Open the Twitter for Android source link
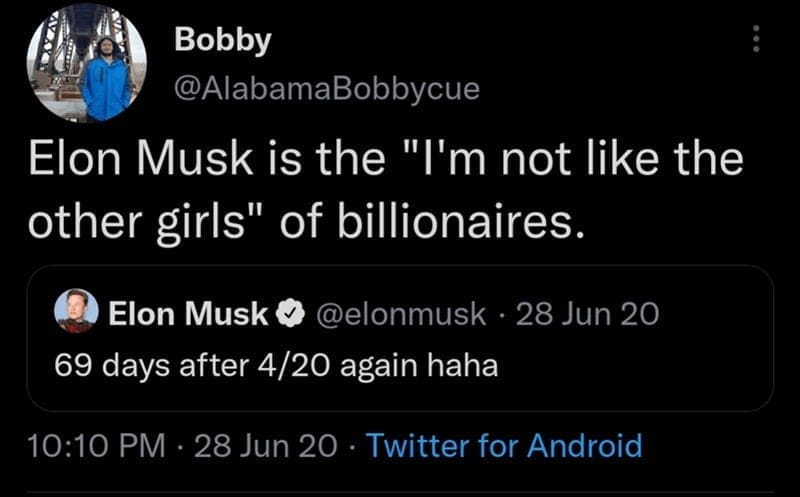The width and height of the screenshot is (800, 497). tap(505, 445)
